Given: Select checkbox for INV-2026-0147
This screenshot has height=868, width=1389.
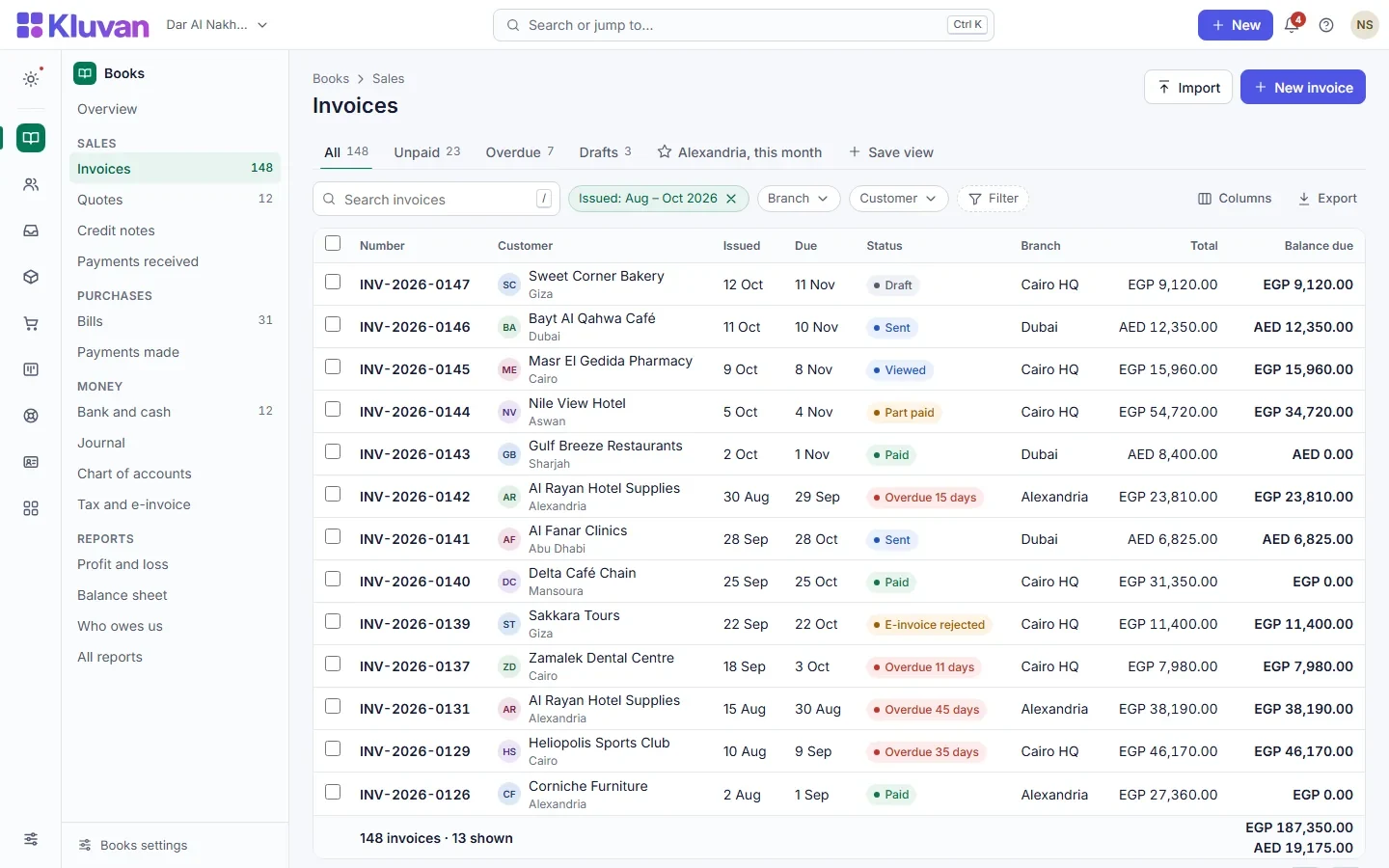Looking at the screenshot, I should [x=333, y=282].
